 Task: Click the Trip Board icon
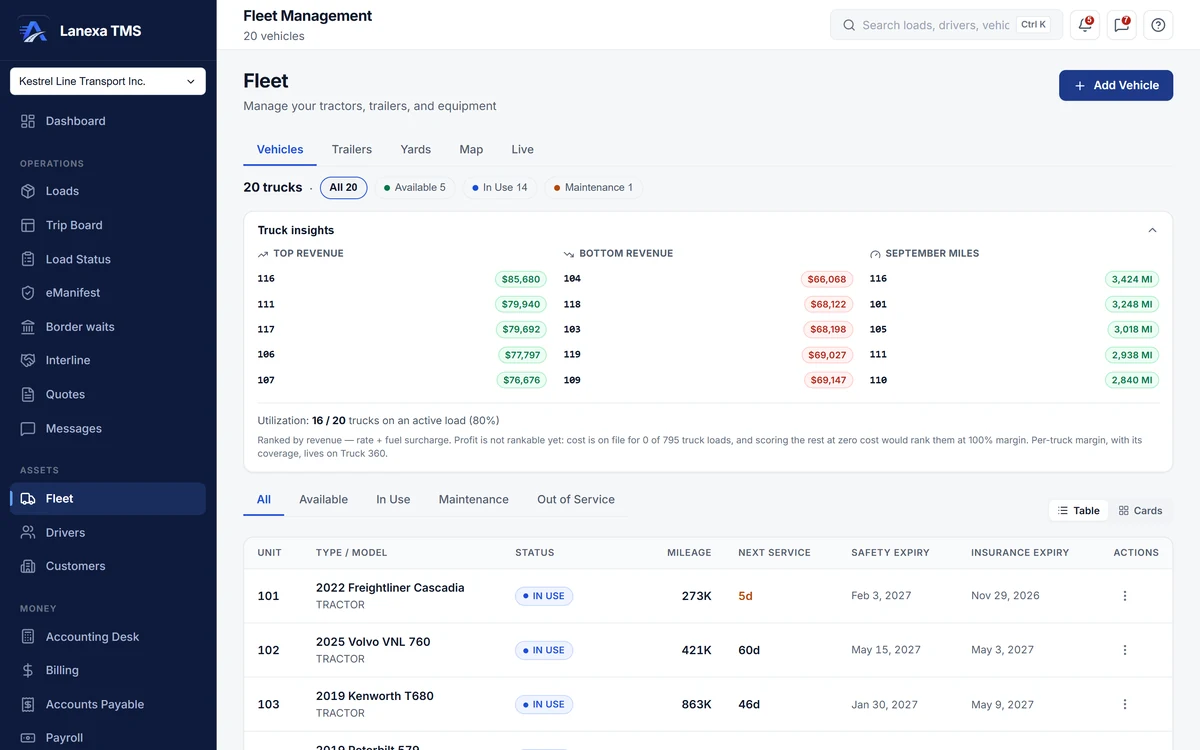tap(28, 225)
